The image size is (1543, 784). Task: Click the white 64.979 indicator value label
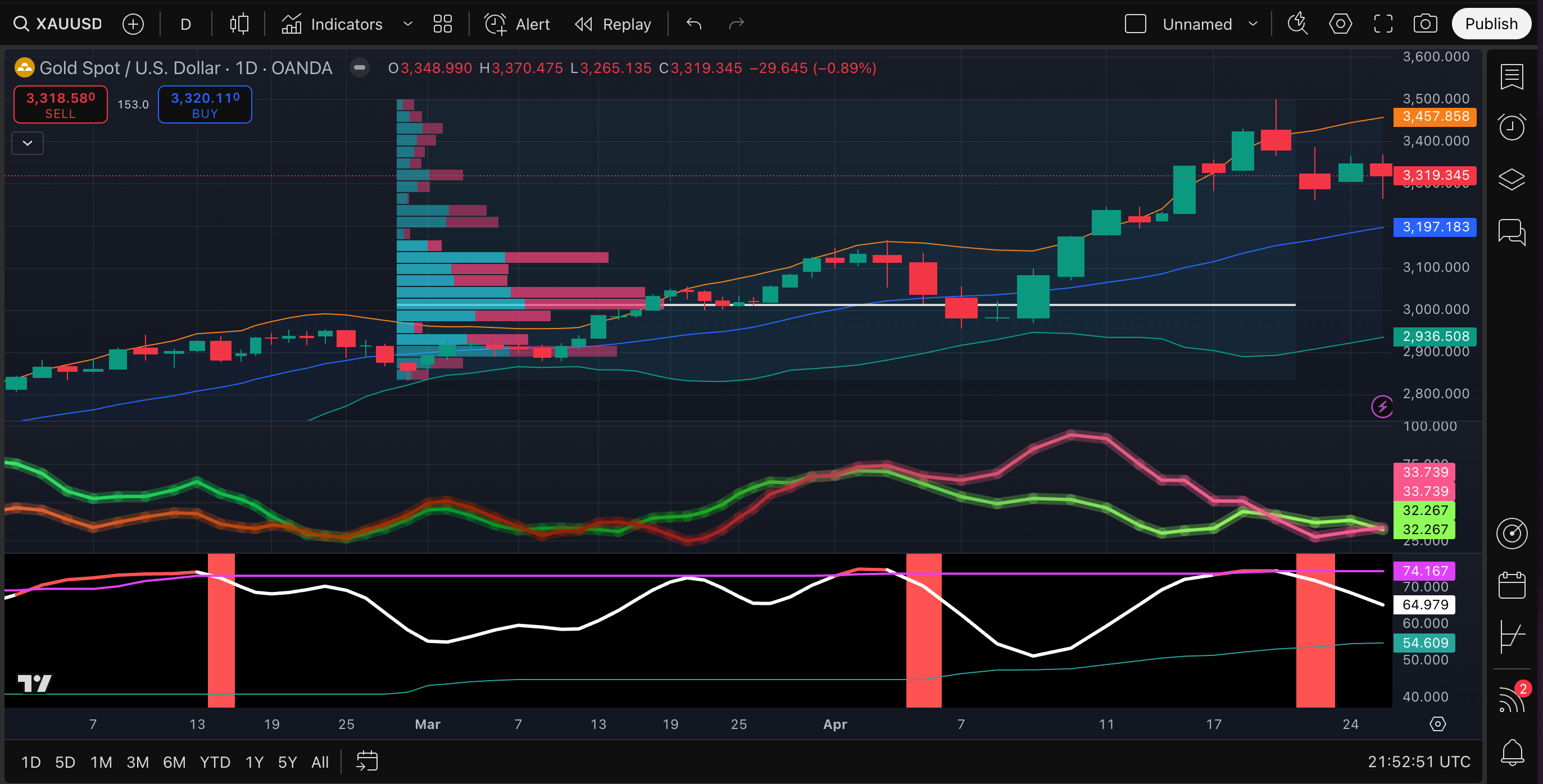(x=1425, y=604)
